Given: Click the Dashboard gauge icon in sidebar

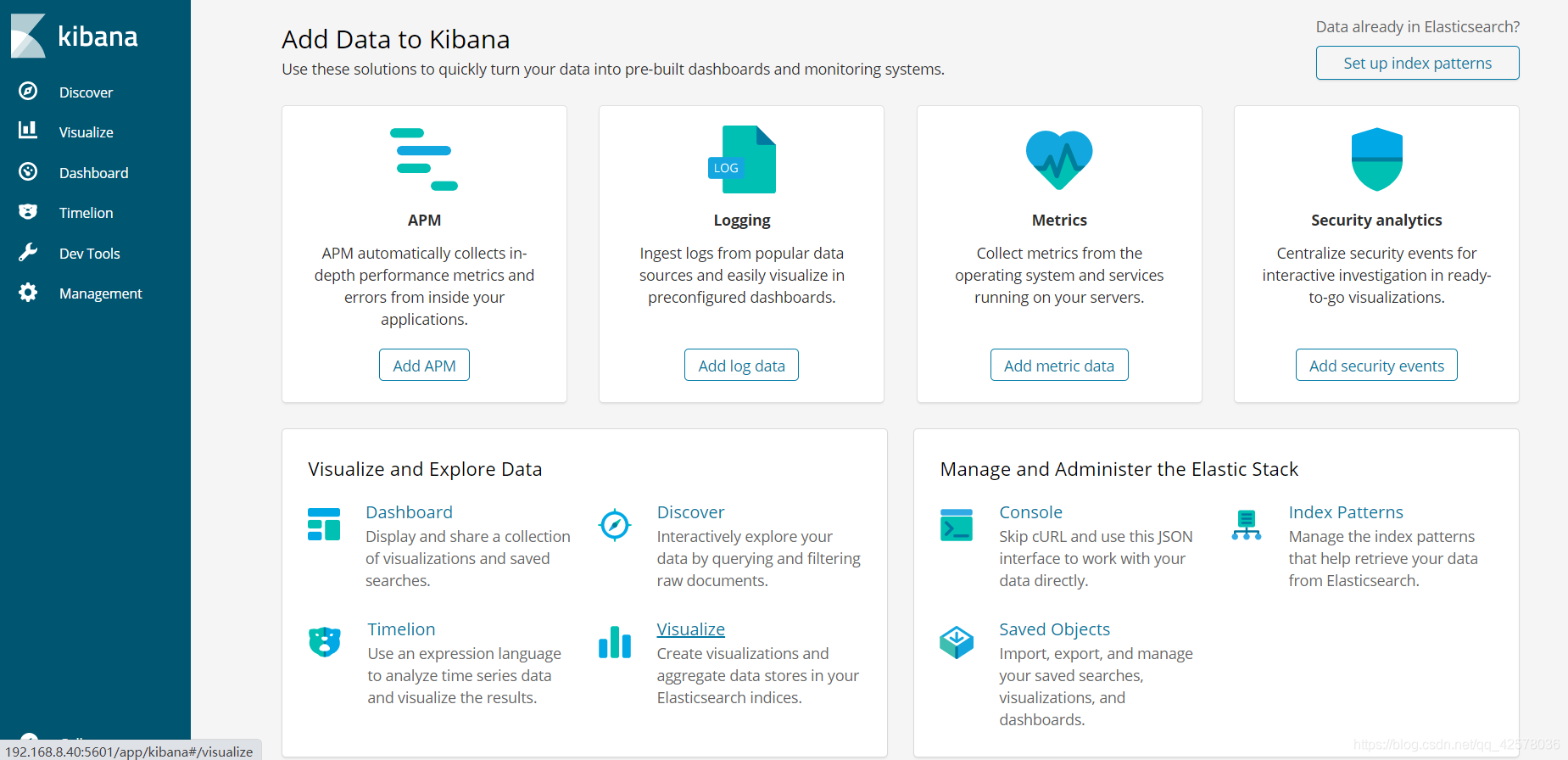Looking at the screenshot, I should (x=28, y=172).
